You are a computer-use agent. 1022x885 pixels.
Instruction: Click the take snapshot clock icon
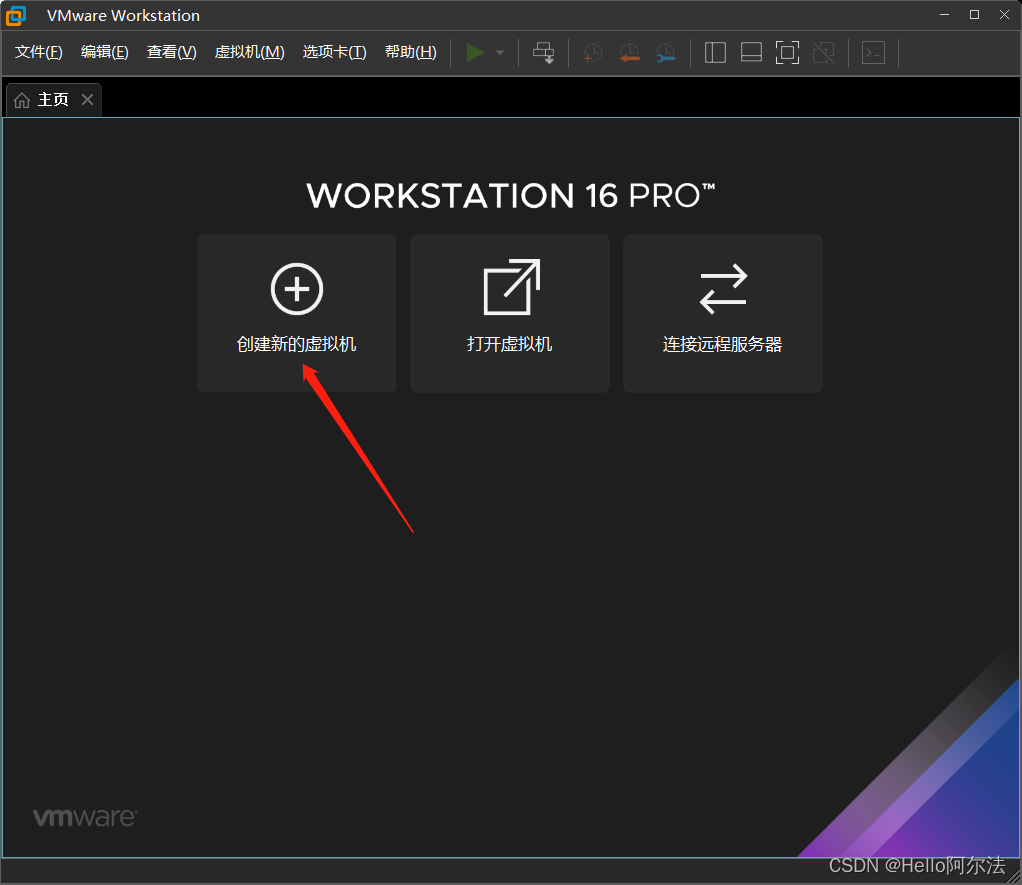click(x=592, y=53)
